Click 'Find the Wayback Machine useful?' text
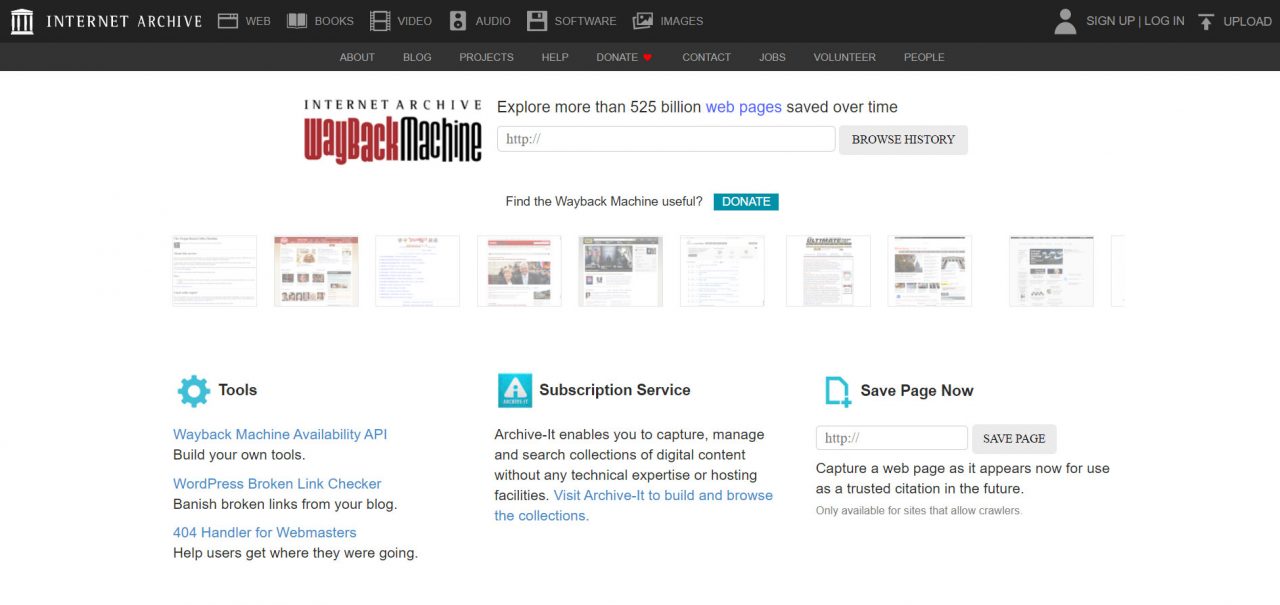The width and height of the screenshot is (1280, 605). pos(604,202)
